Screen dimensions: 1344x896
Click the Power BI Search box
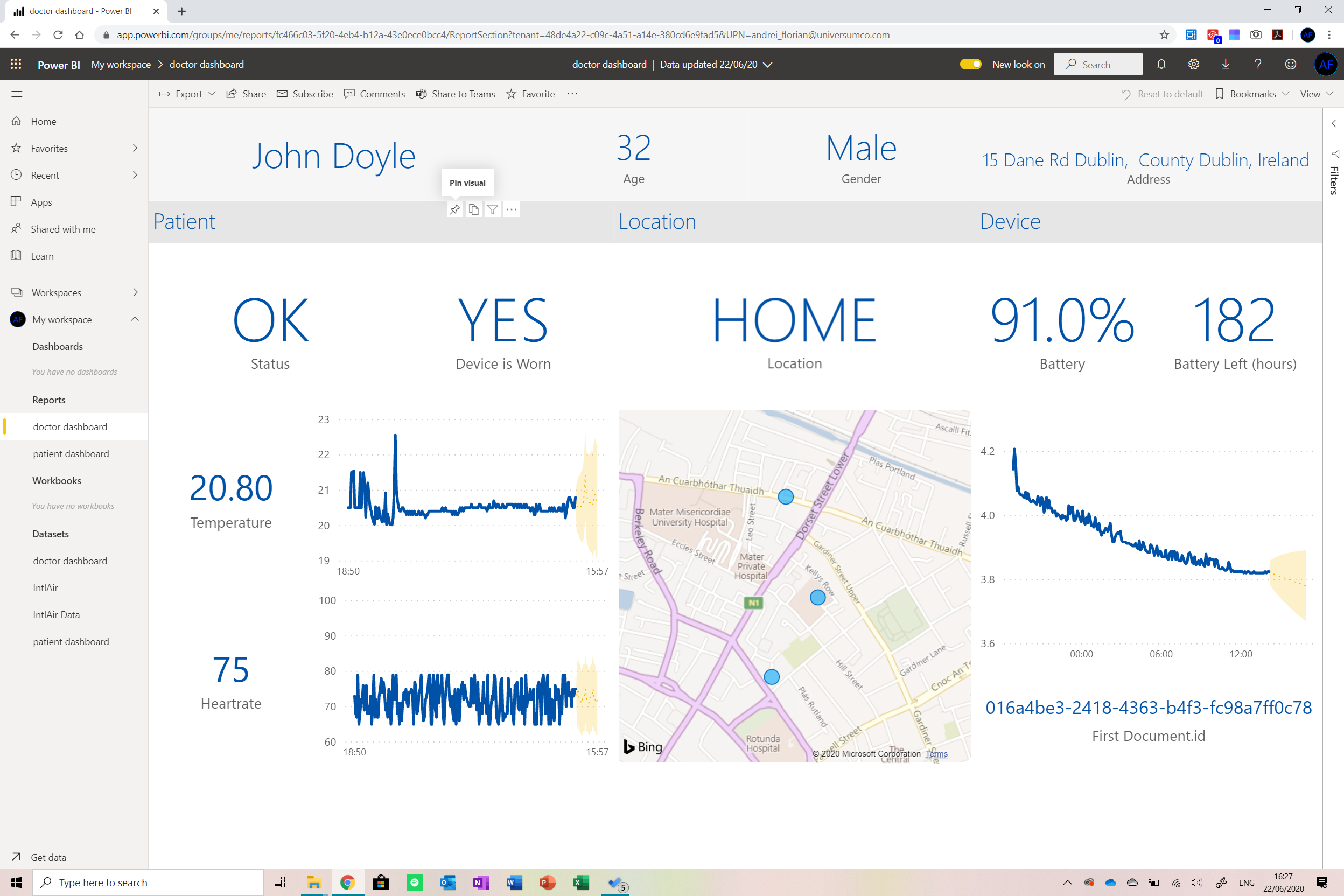pos(1098,65)
